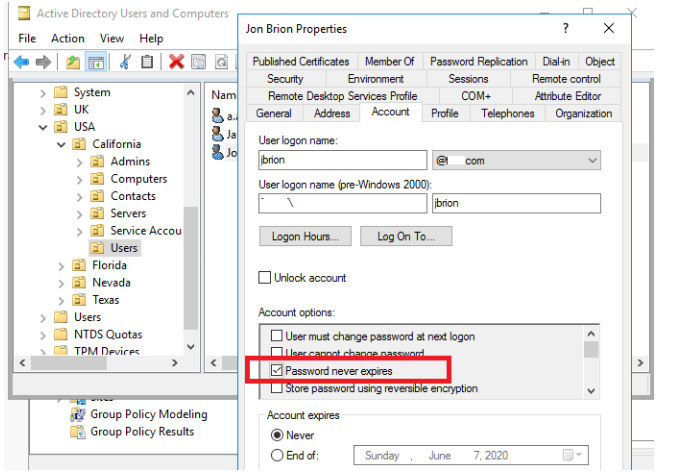Click the red X Delete icon
The height and width of the screenshot is (472, 676).
(176, 62)
